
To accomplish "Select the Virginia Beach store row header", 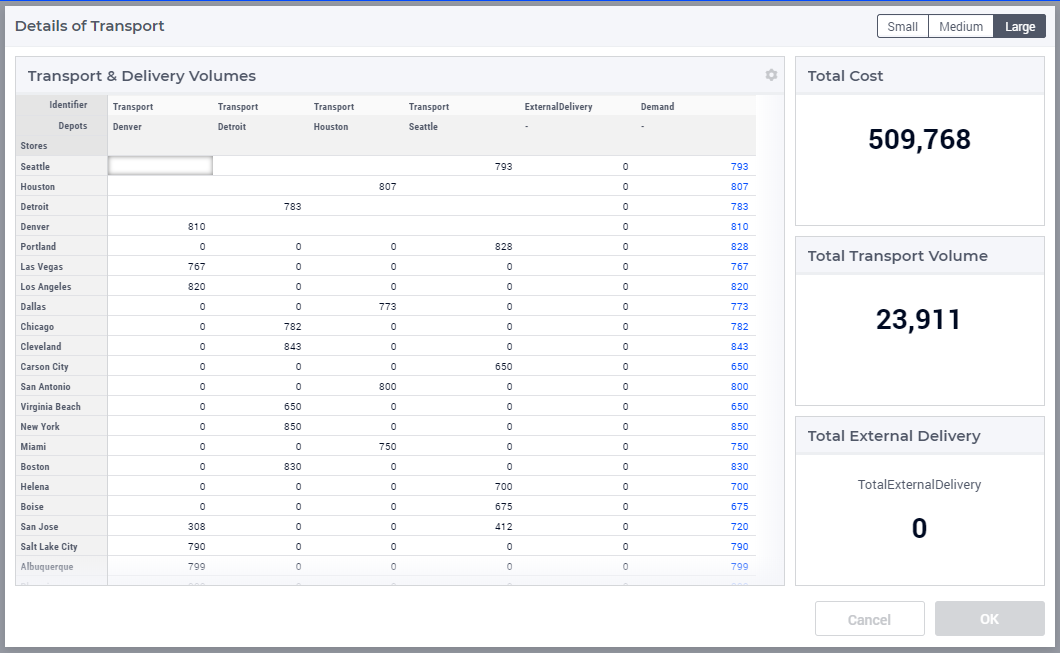I will pyautogui.click(x=62, y=406).
